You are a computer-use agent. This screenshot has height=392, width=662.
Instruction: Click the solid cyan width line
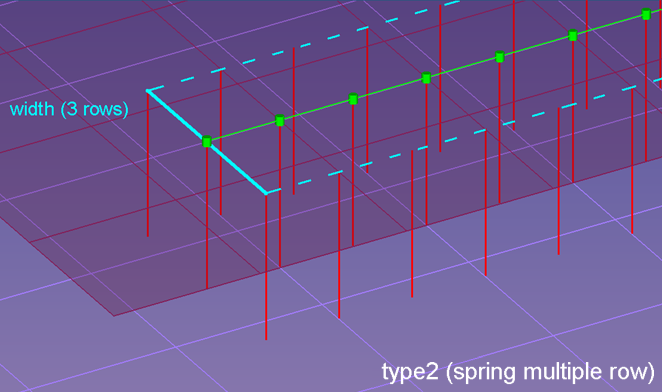(206, 142)
